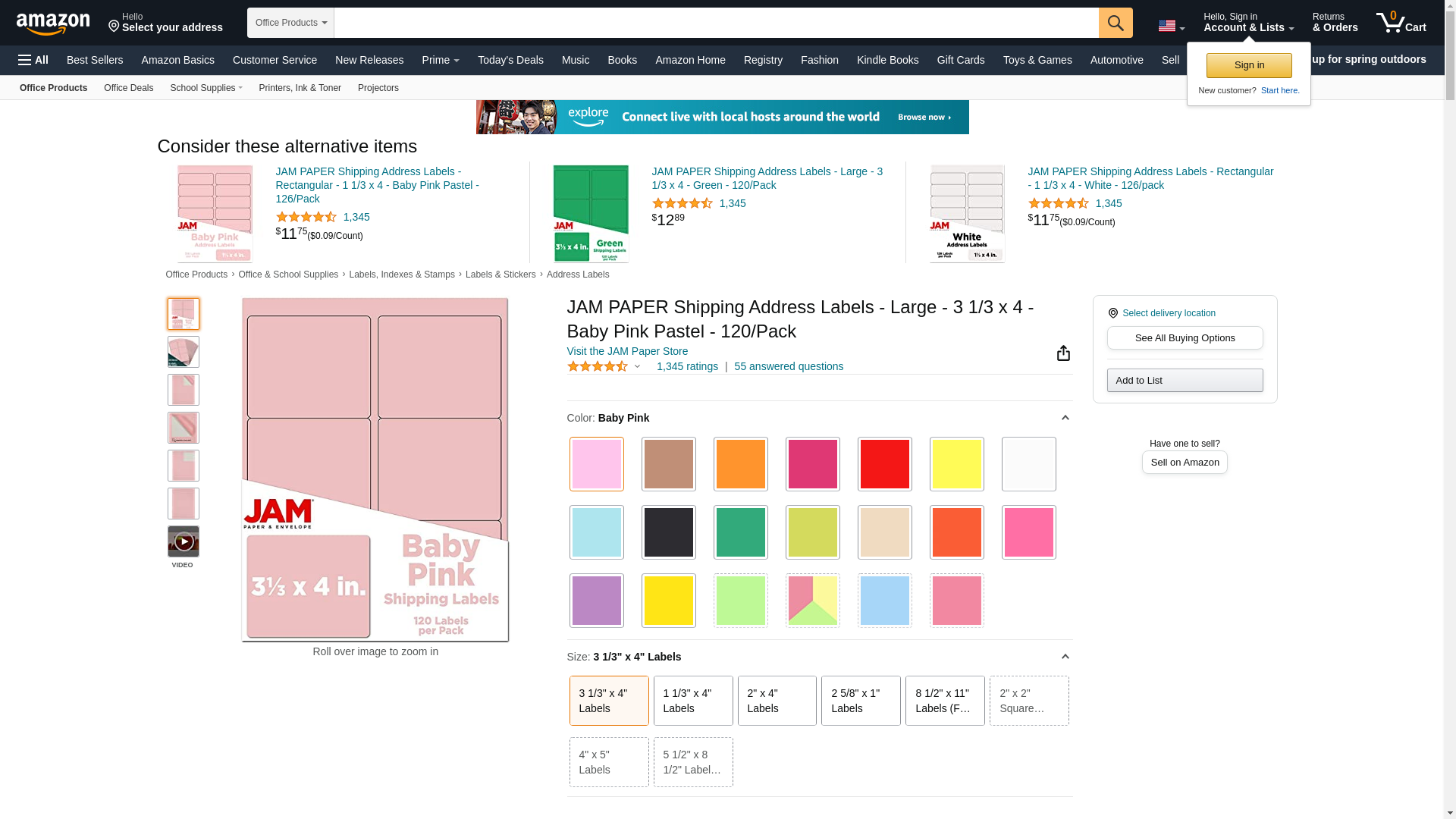Select the 2 5/8" x 1" Labels size
Screen dimensions: 1456x819
(860, 701)
